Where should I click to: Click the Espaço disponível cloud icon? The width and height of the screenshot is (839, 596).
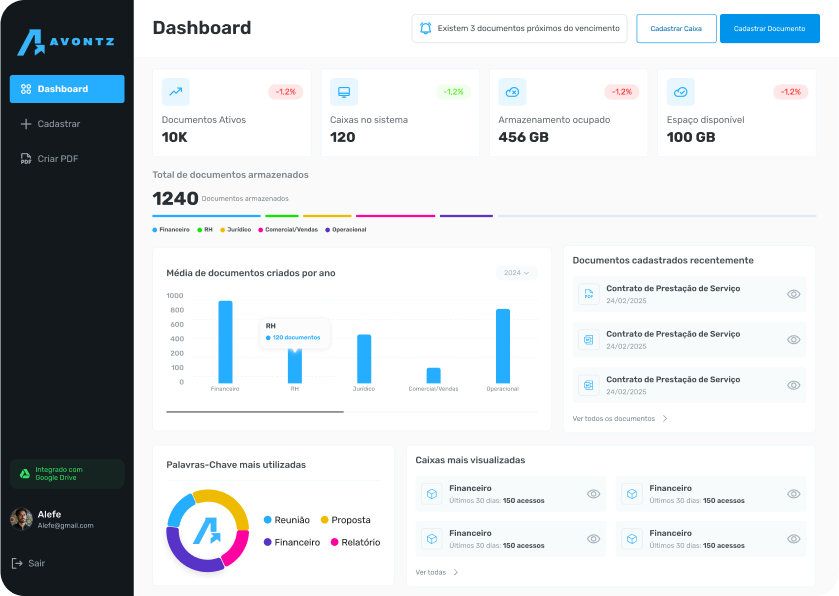(681, 92)
